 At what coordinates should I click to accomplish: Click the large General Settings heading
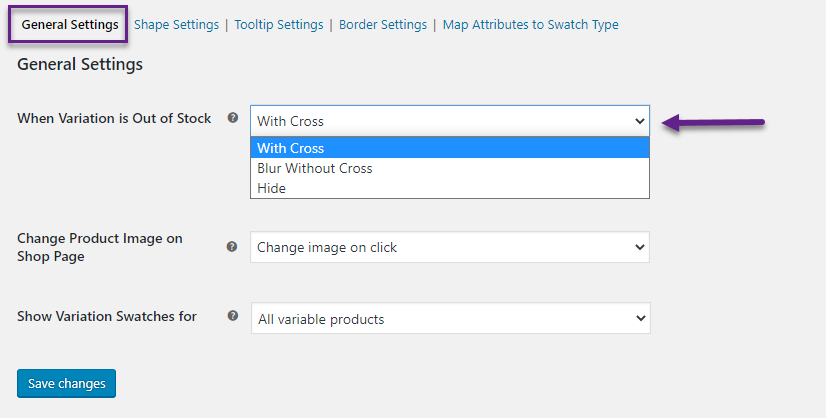[80, 64]
